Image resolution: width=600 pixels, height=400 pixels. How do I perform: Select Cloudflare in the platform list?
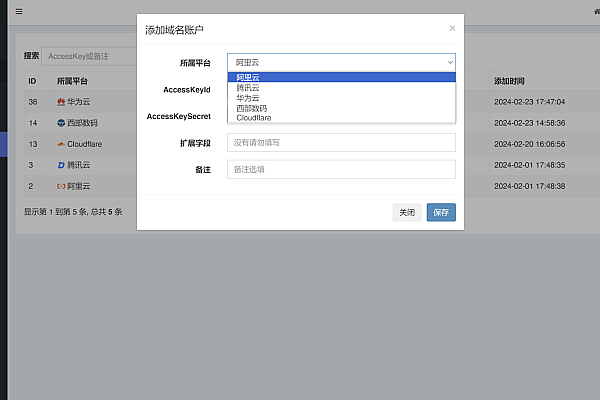342,118
